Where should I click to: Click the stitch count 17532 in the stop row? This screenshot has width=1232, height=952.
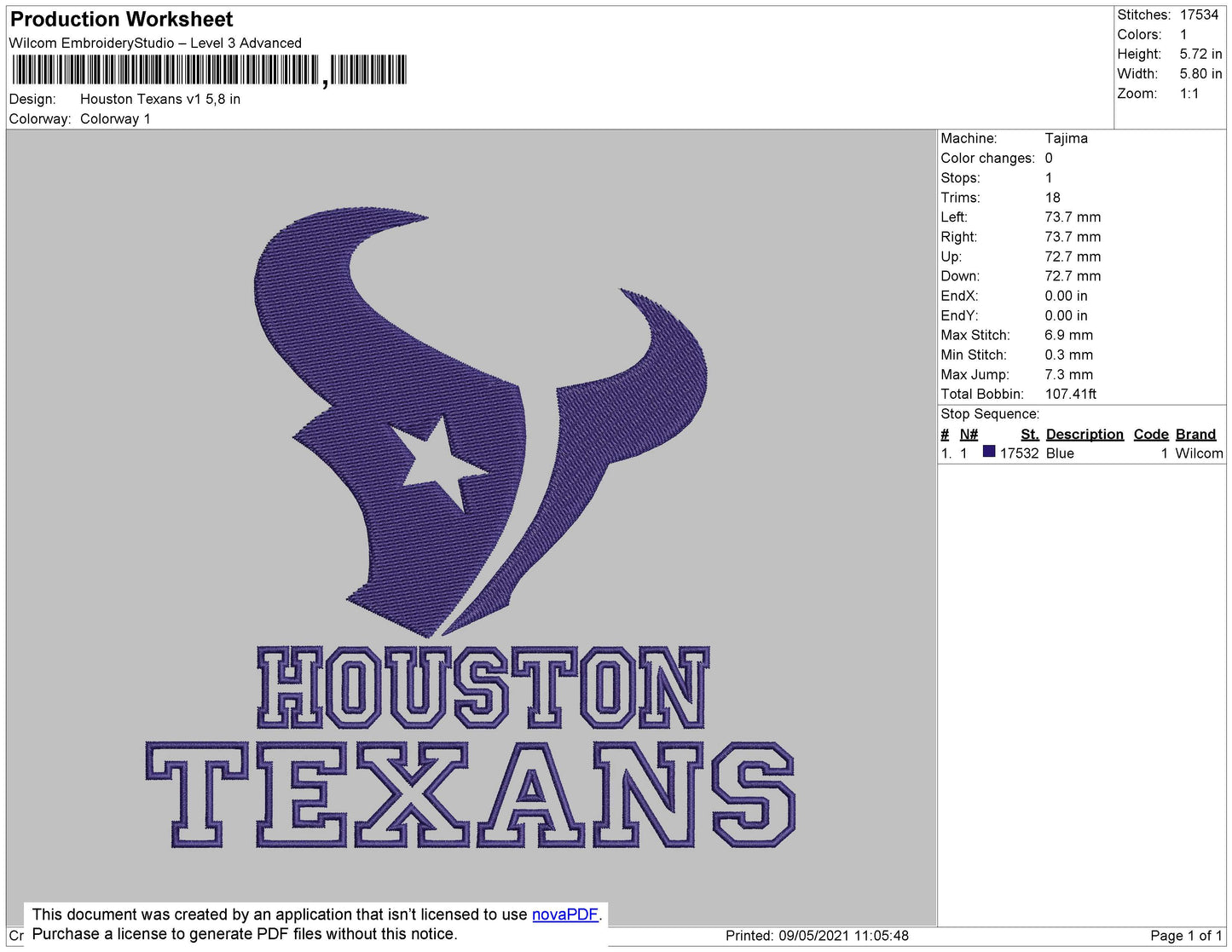point(1019,453)
